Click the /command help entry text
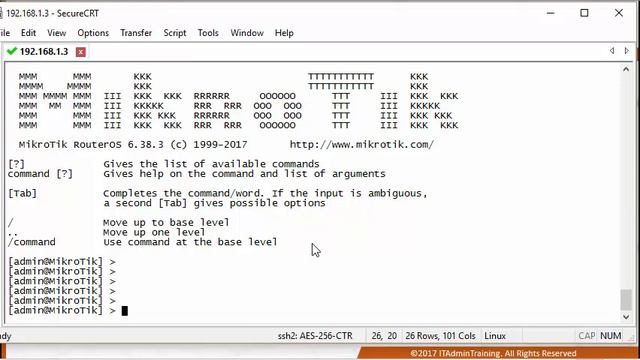Viewport: 640px width, 360px height. [x=31, y=242]
